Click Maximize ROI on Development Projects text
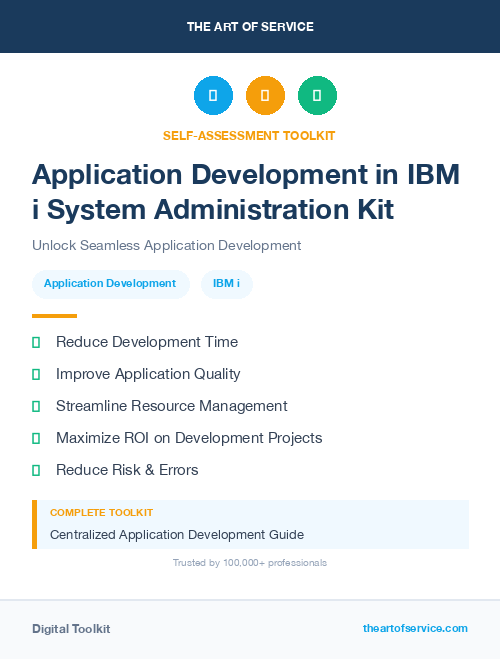 click(189, 438)
